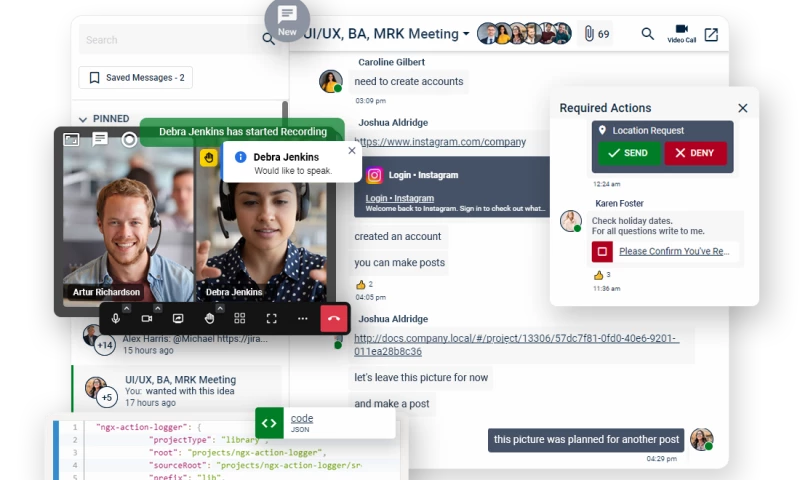Image resolution: width=800 pixels, height=480 pixels.
Task: Expand raise hand options caret
Action: click(x=220, y=308)
